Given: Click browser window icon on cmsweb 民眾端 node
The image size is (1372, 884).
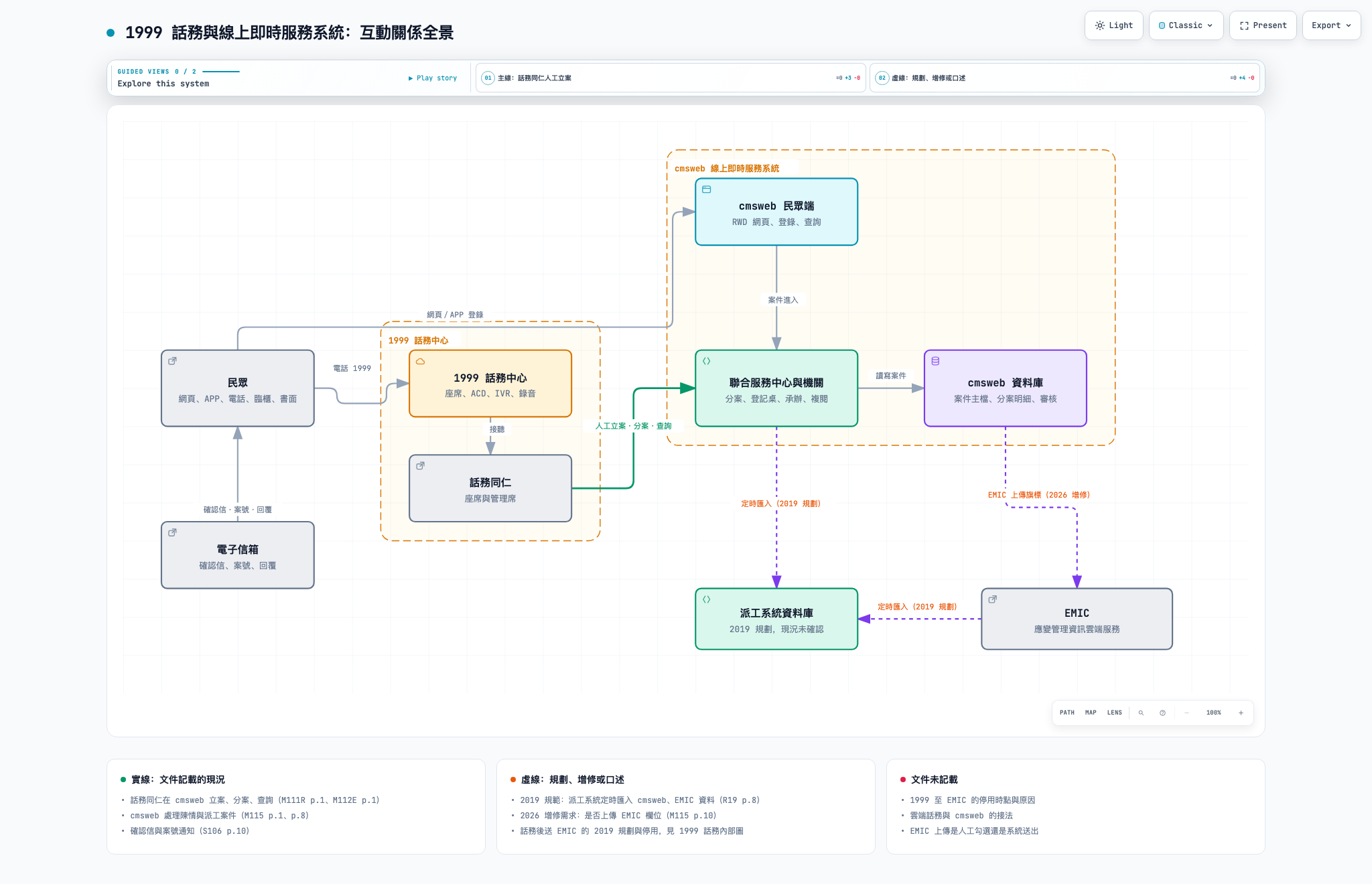Looking at the screenshot, I should [x=706, y=190].
